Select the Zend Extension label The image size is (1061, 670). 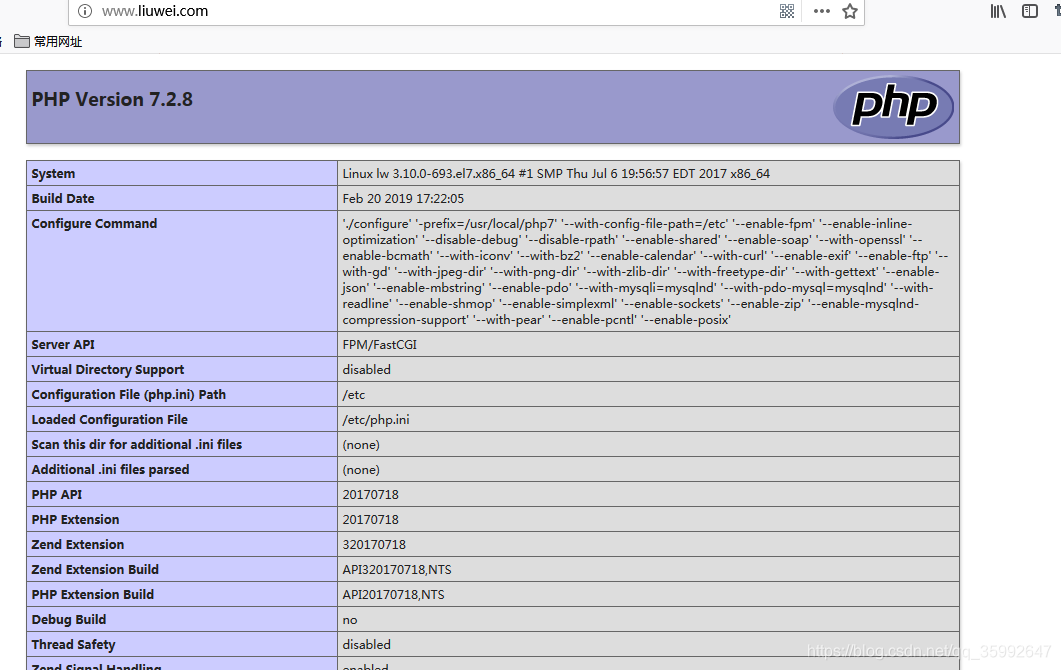pyautogui.click(x=78, y=545)
